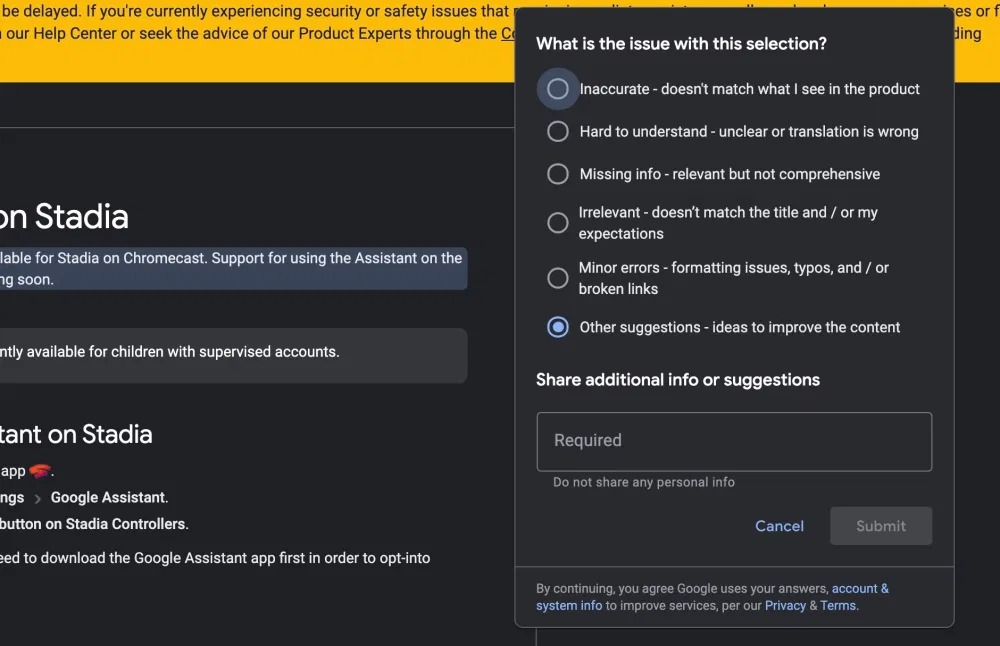Image resolution: width=1000 pixels, height=646 pixels.
Task: Open the Privacy link
Action: click(x=785, y=605)
